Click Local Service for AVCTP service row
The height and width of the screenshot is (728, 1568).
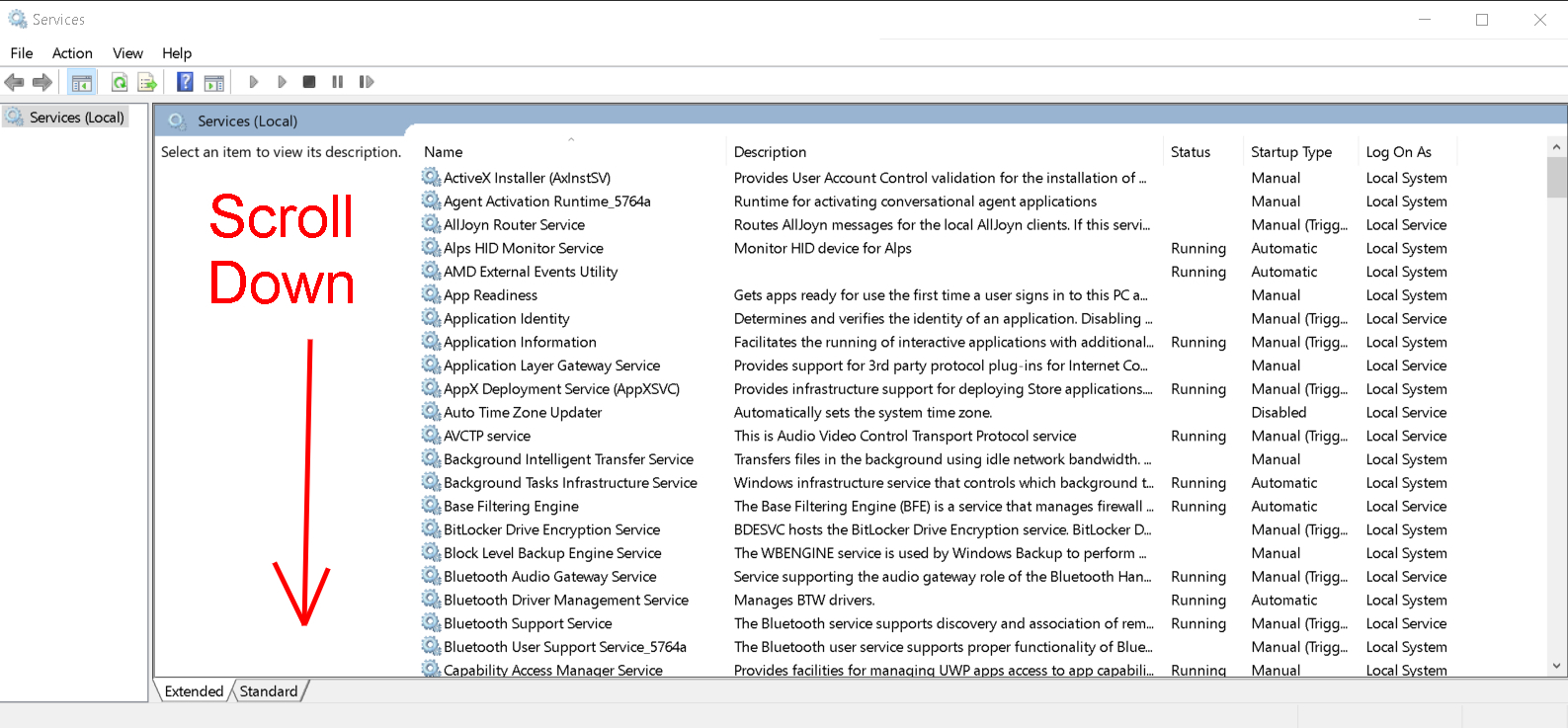tap(1406, 436)
